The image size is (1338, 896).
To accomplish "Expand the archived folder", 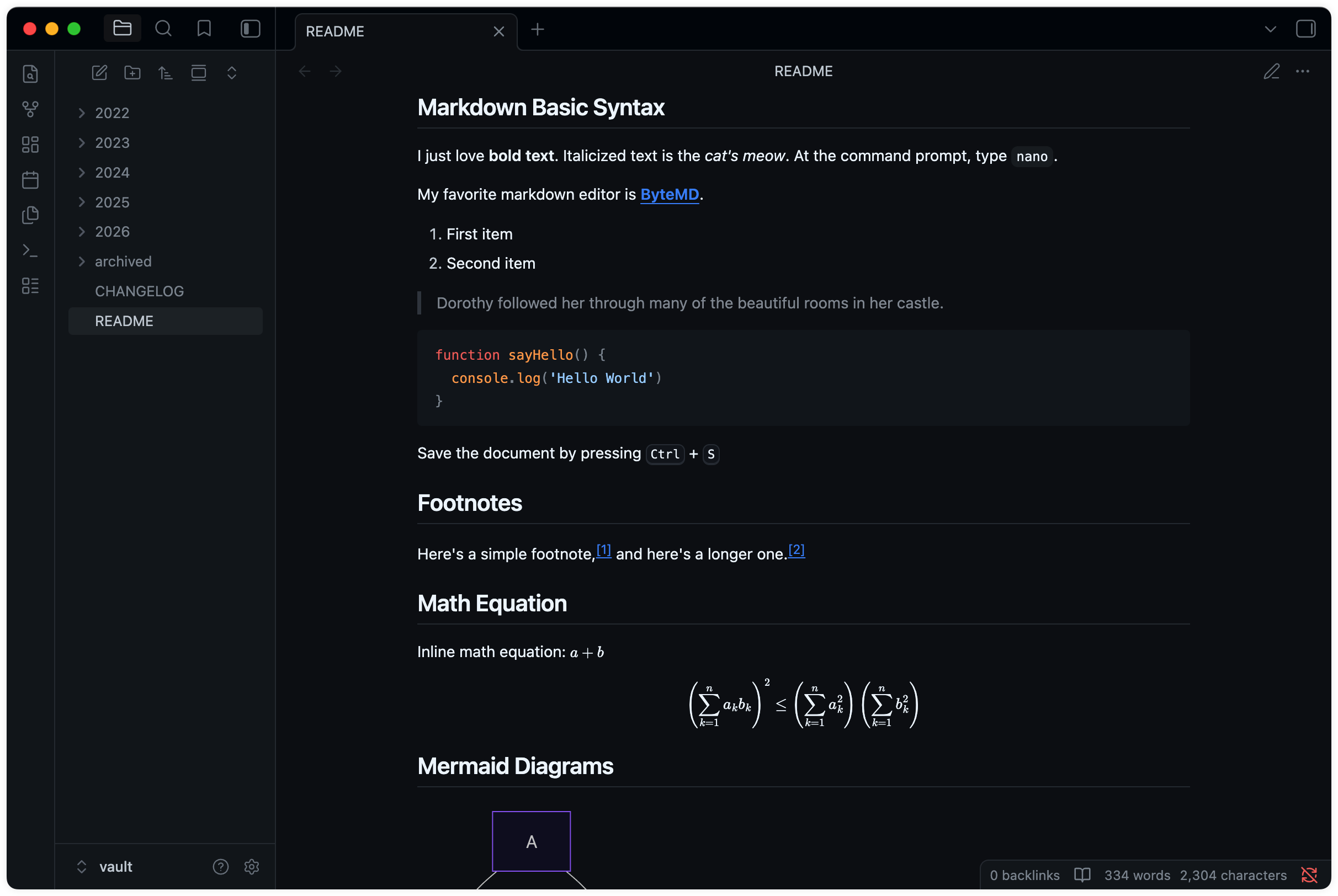I will (165, 261).
